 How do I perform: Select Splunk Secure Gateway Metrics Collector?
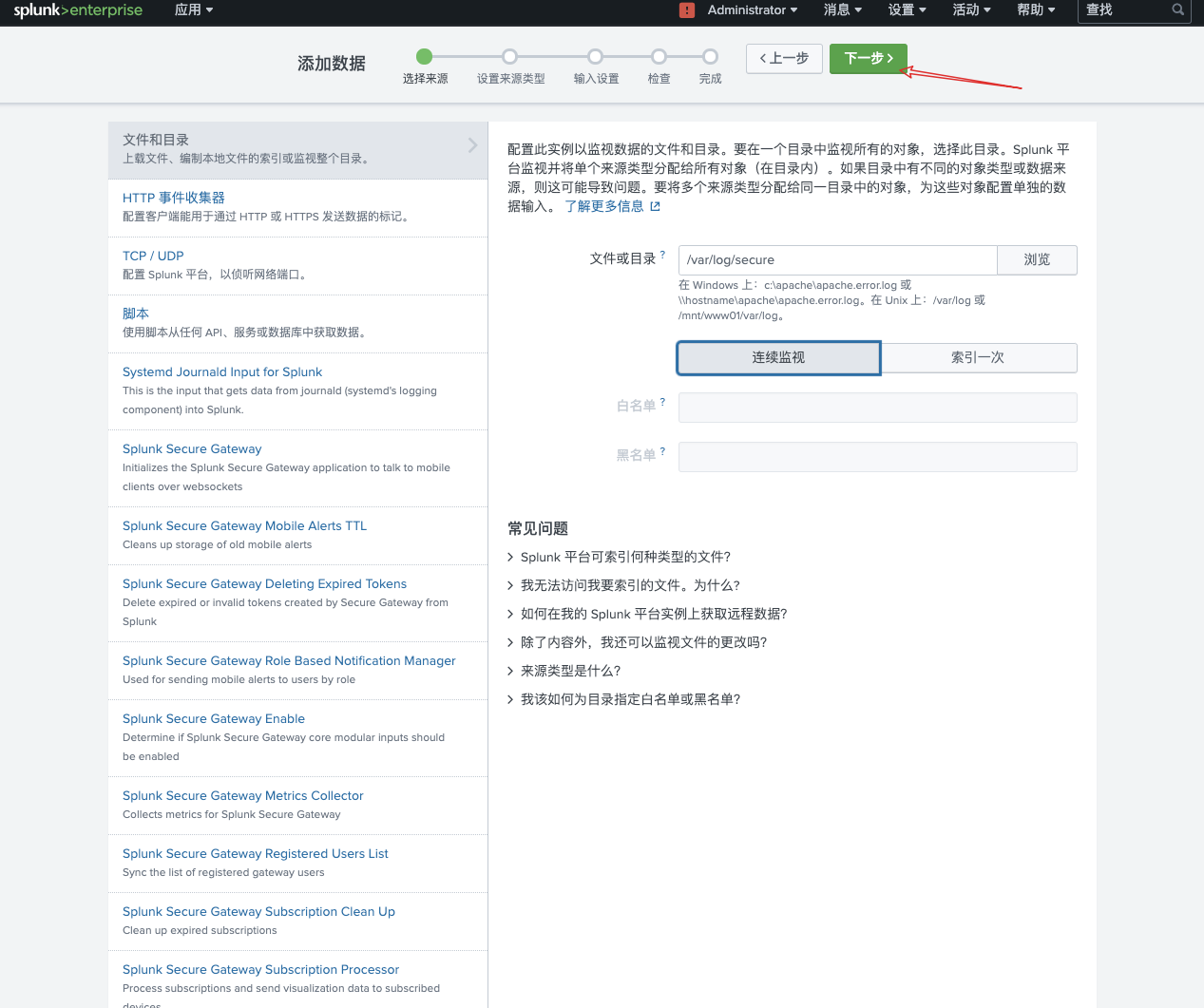(298, 806)
